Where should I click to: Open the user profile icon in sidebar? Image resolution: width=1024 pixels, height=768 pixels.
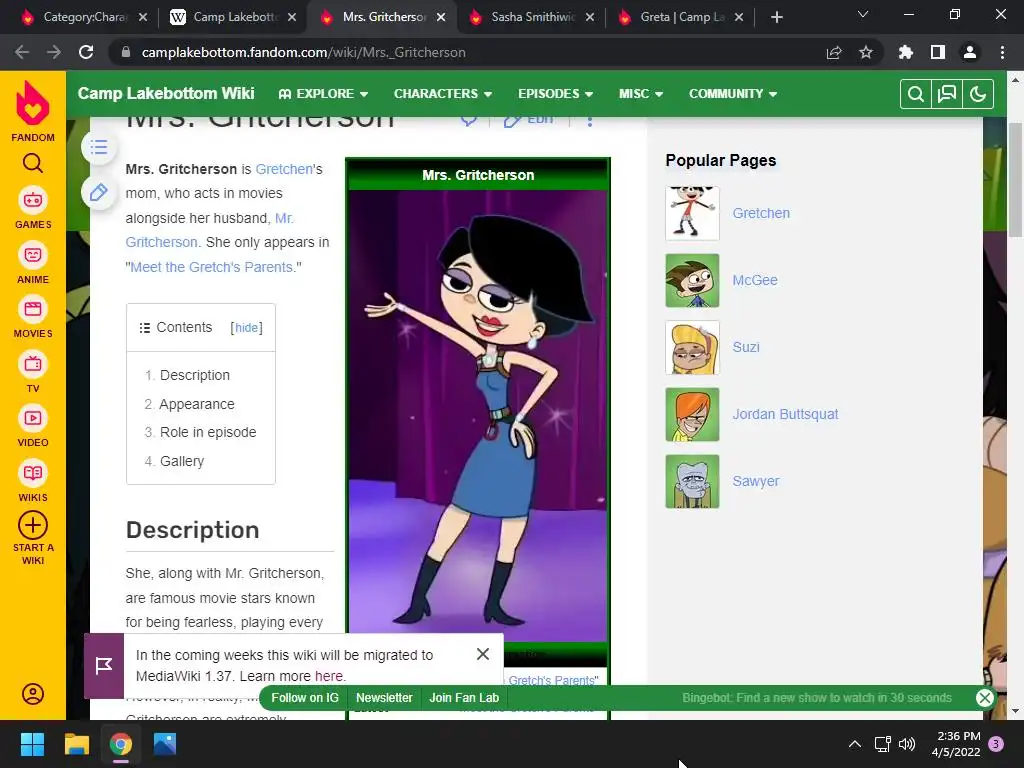click(33, 694)
